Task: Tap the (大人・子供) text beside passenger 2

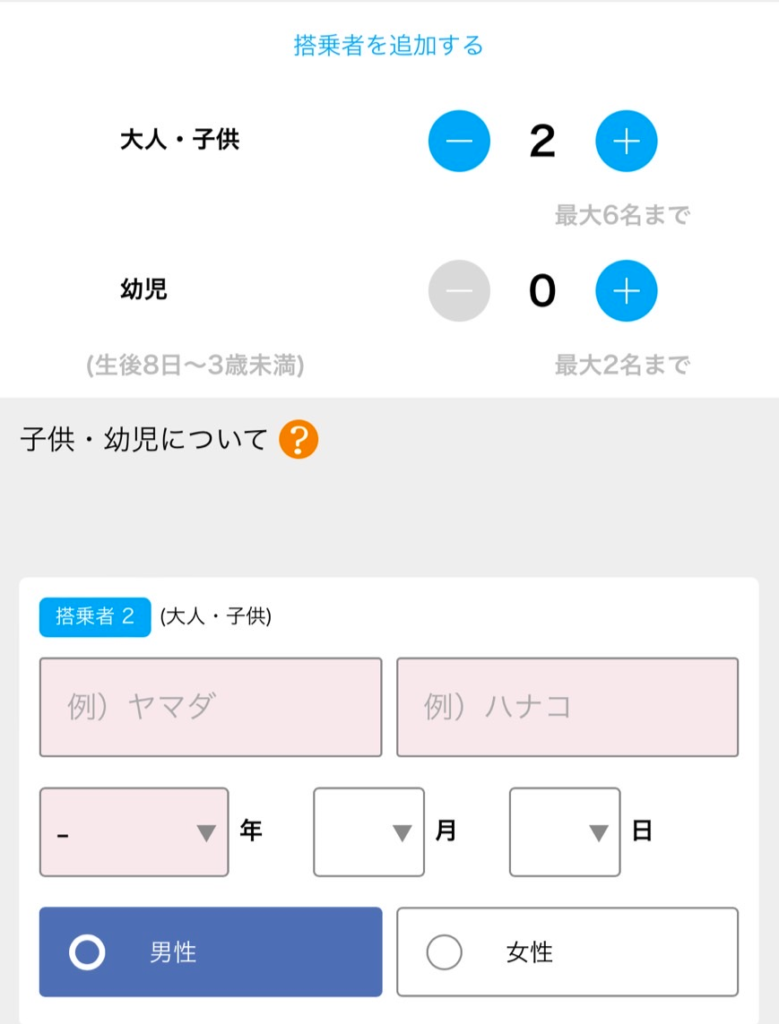Action: tap(216, 617)
